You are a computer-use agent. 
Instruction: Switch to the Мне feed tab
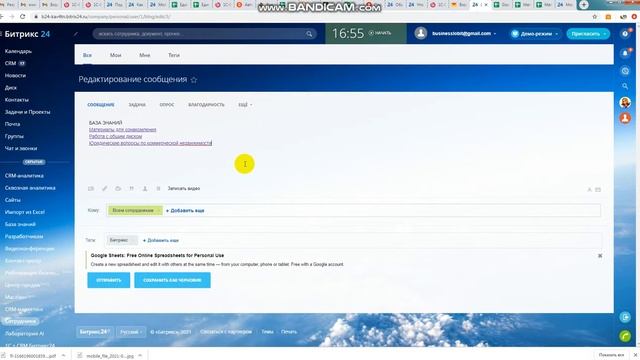(144, 55)
